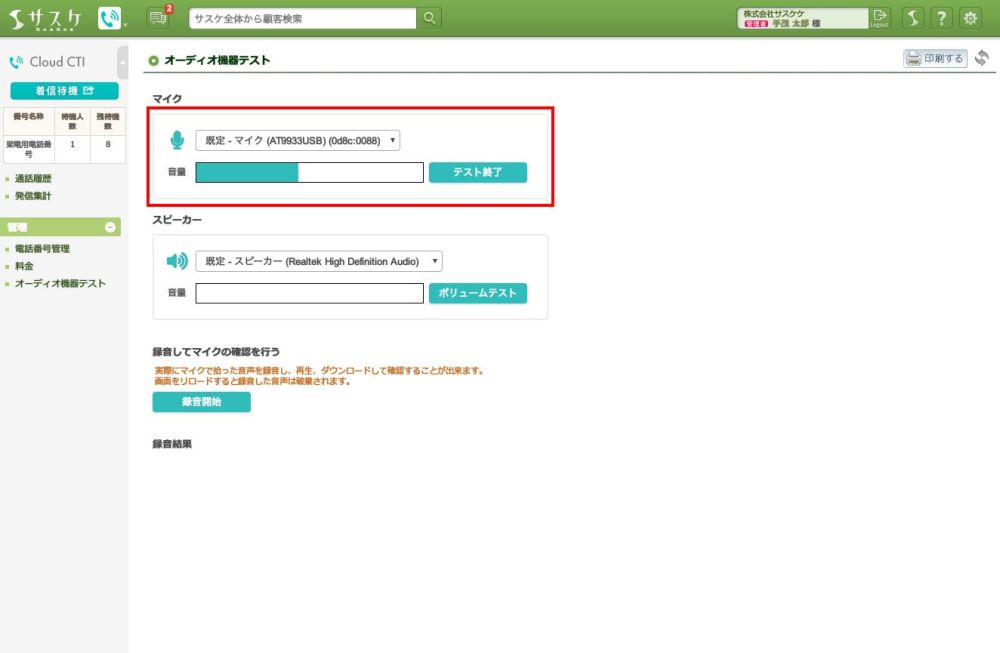Screen dimensions: 1000x653
Task: Open 通話履歴 in the sidebar
Action: coord(33,179)
